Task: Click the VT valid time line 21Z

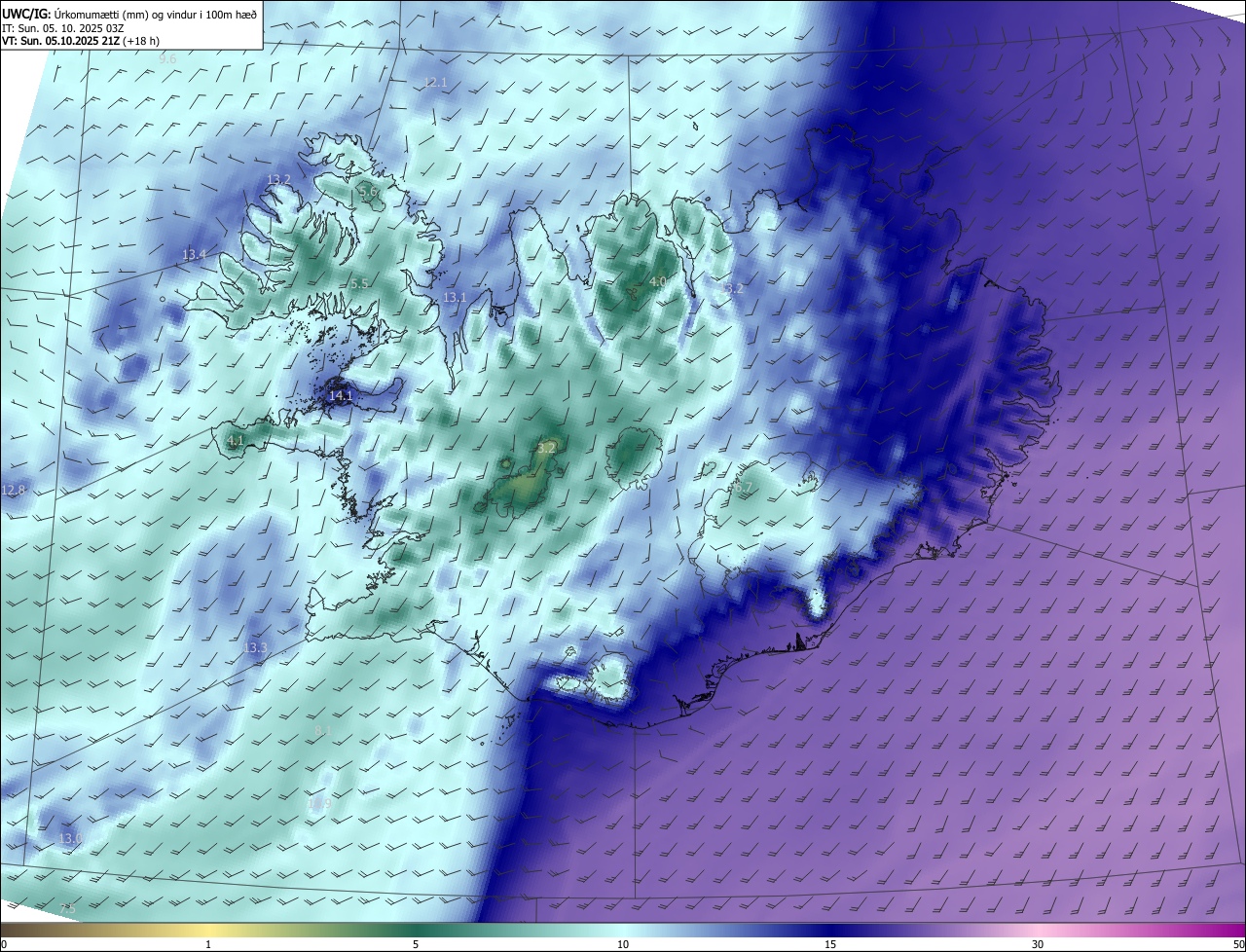Action: point(81,41)
